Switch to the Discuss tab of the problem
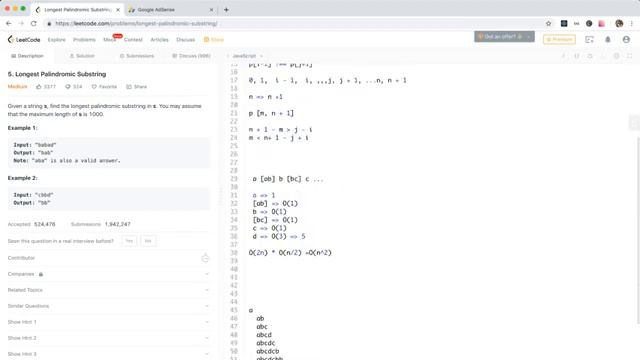The width and height of the screenshot is (640, 360). click(191, 56)
